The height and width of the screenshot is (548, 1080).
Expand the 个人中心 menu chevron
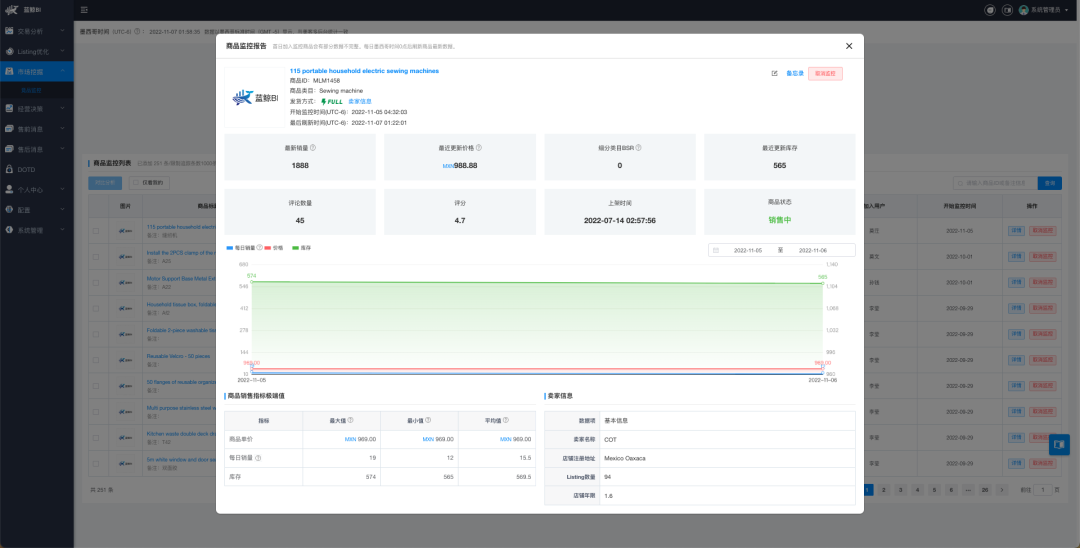click(62, 189)
